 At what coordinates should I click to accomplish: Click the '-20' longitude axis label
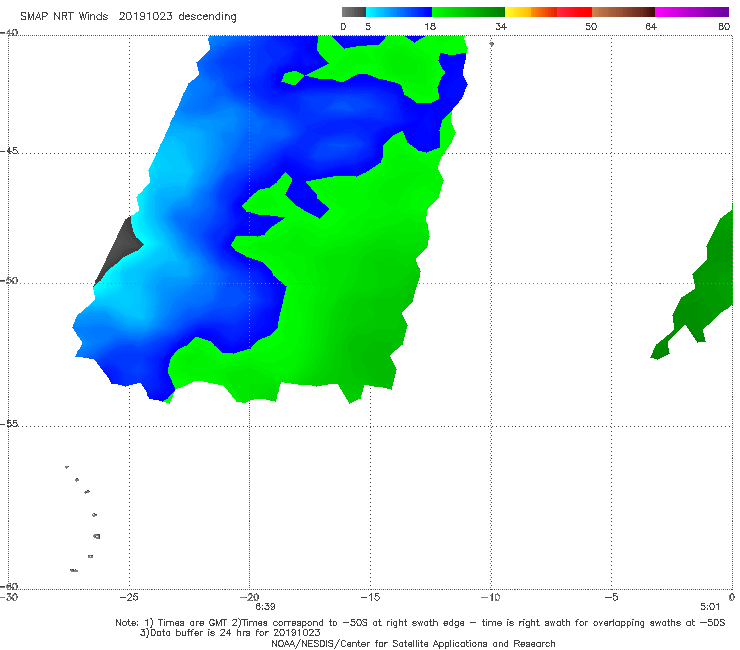pos(249,597)
